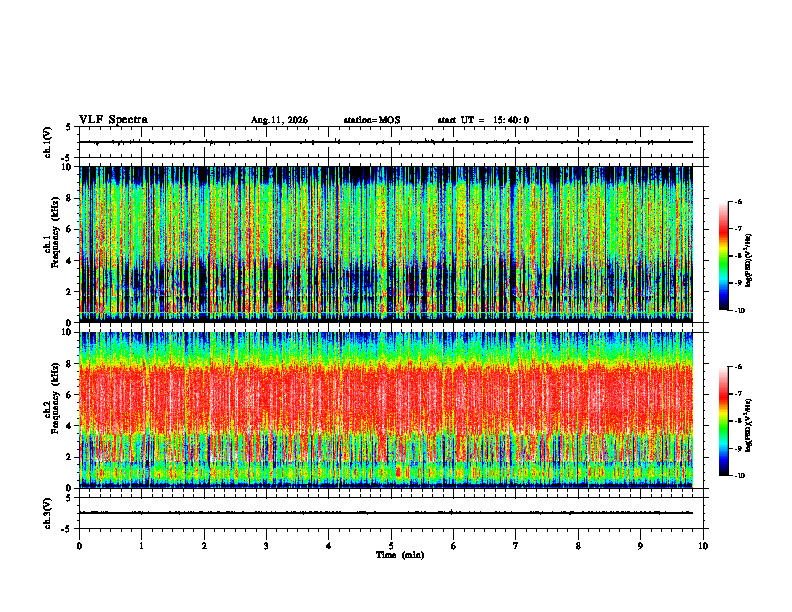Click the 0 minute tick label on time axis
This screenshot has height=612, width=792.
[79, 546]
